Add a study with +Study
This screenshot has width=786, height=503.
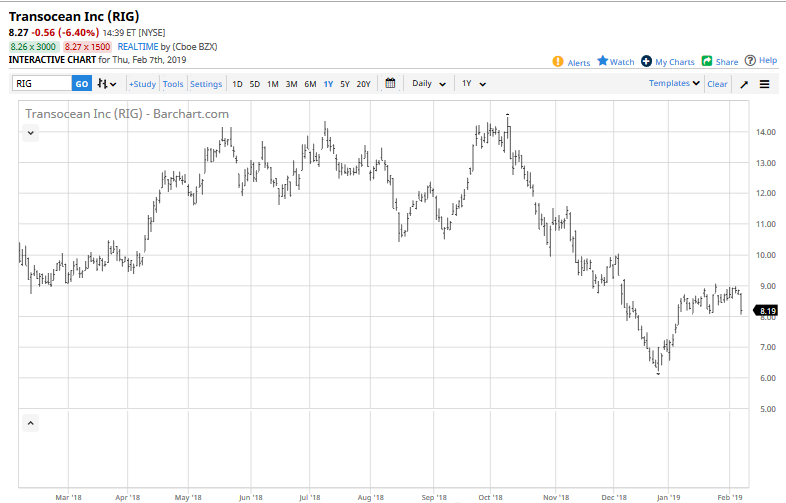(142, 84)
